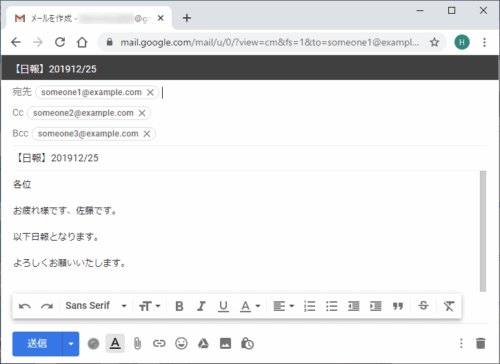Attach a file with the paperclip icon

(137, 343)
